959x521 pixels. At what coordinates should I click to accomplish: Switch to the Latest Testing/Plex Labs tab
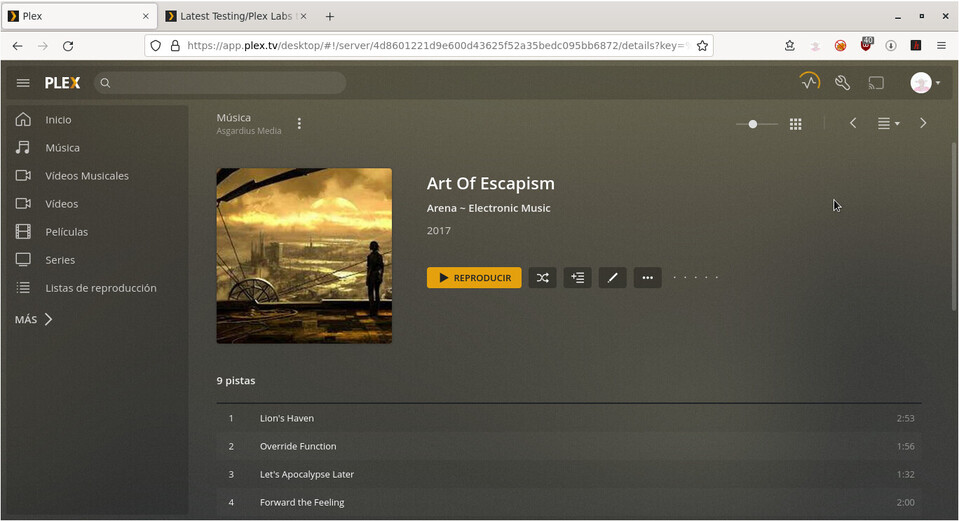pyautogui.click(x=236, y=17)
